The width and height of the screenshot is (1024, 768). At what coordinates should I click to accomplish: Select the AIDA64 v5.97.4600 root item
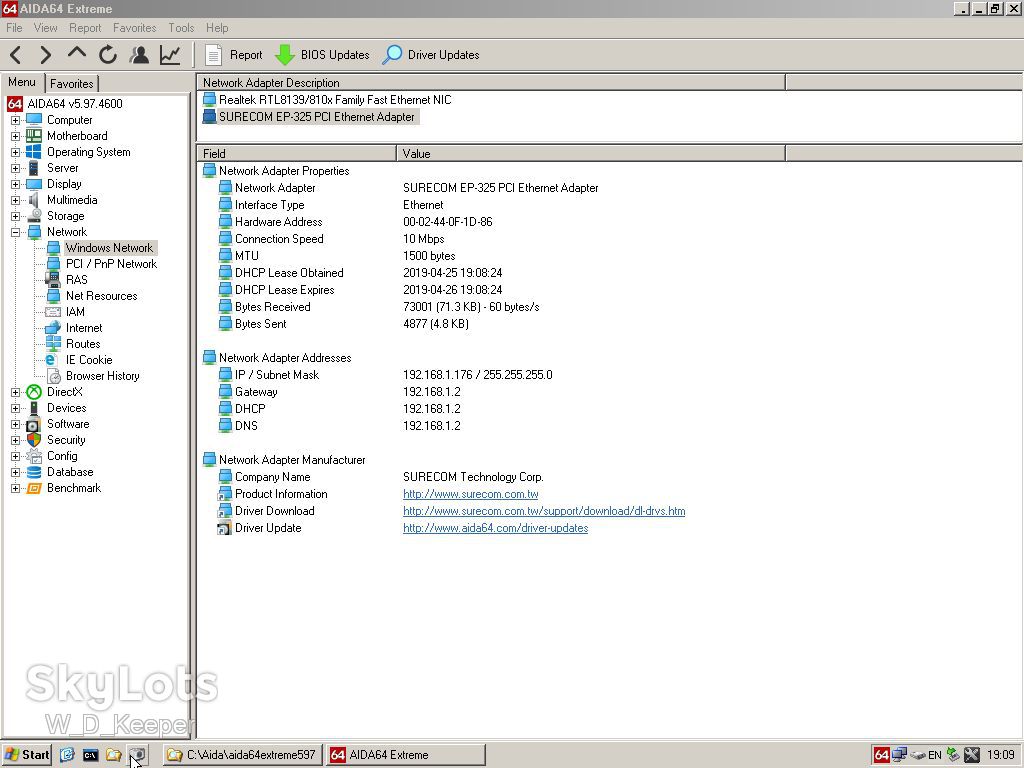pyautogui.click(x=74, y=104)
